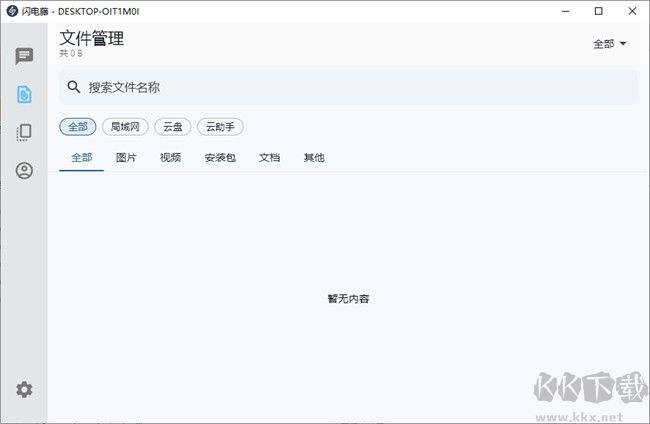Image resolution: width=650 pixels, height=424 pixels.
Task: Switch to the 图片 tab
Action: click(126, 157)
